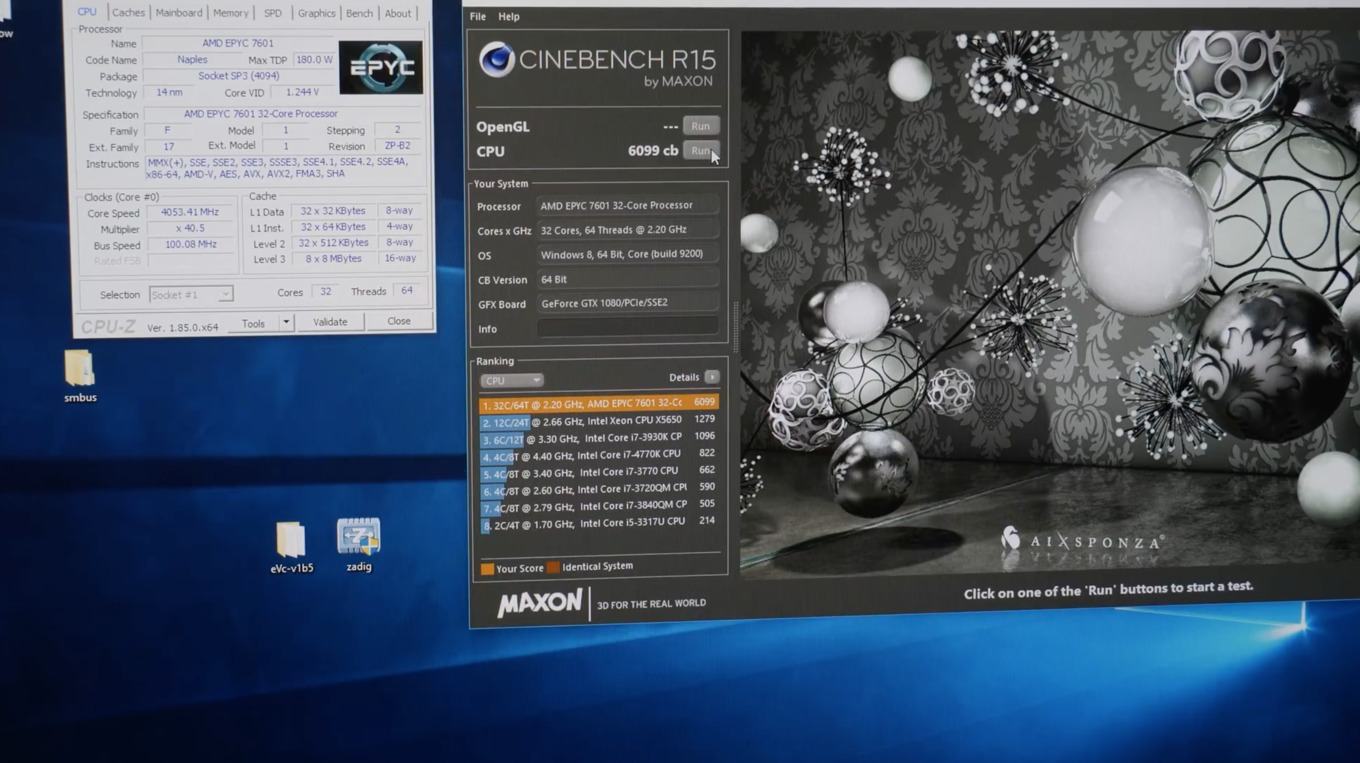Click the Name AMD EPYC 7601 field
The width and height of the screenshot is (1360, 763).
tap(237, 43)
